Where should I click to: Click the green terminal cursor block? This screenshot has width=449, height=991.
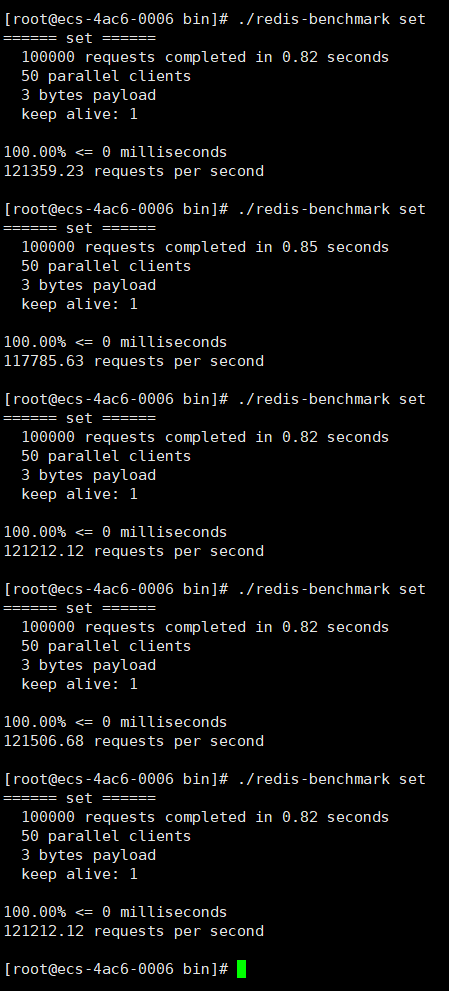[x=241, y=969]
